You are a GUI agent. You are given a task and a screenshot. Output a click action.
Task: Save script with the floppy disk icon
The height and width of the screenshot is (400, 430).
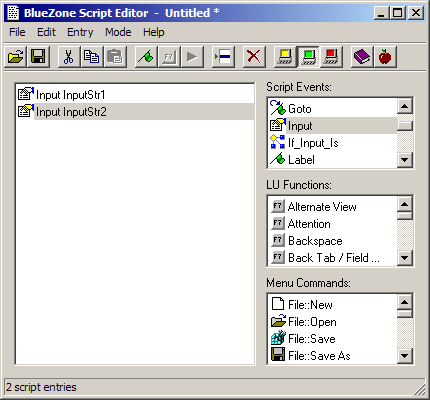(38, 57)
